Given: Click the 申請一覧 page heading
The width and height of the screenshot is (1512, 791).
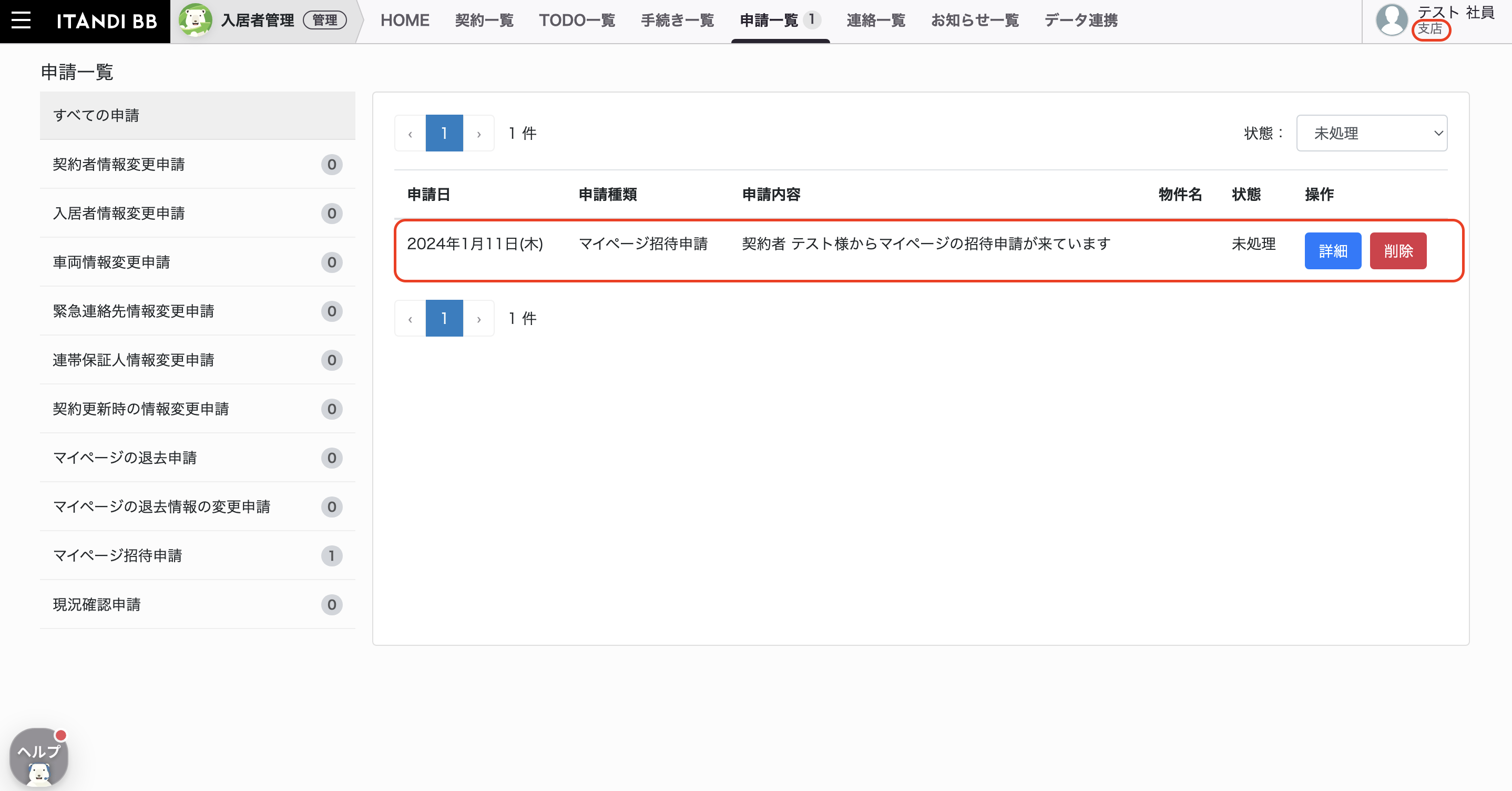Looking at the screenshot, I should click(77, 72).
